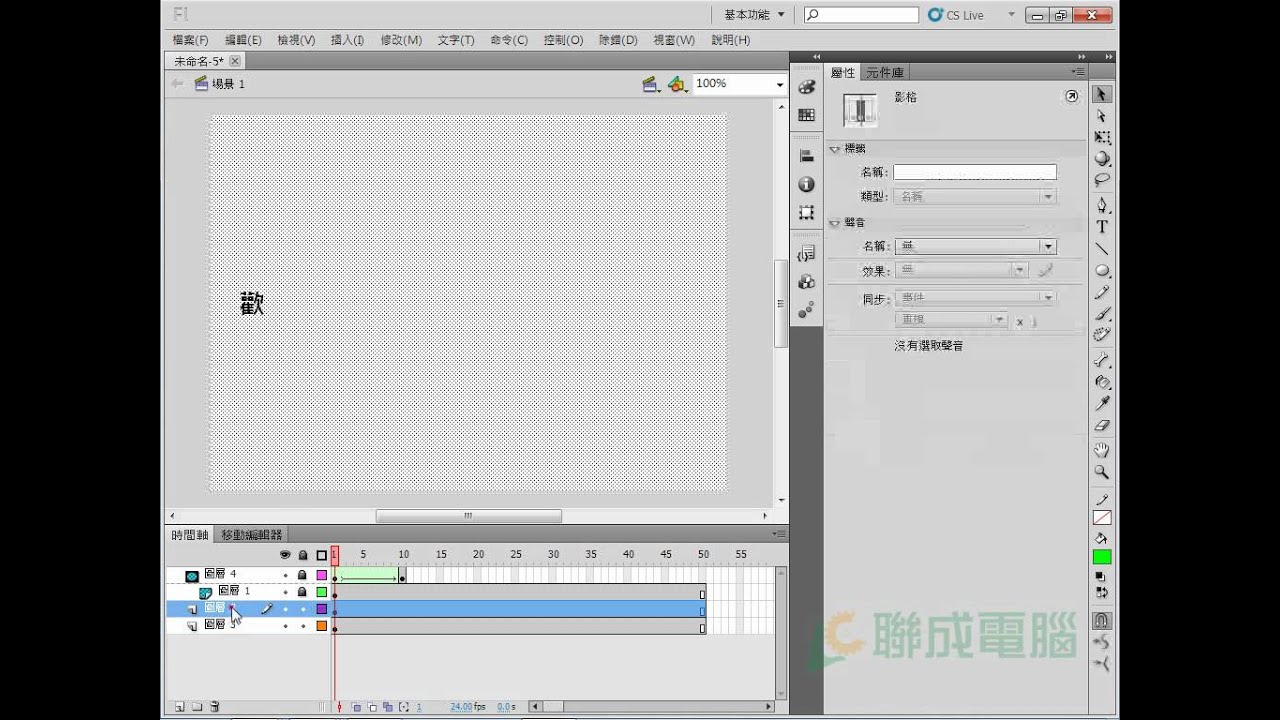The width and height of the screenshot is (1280, 720).
Task: Collapse the 標籤 section
Action: click(x=835, y=149)
